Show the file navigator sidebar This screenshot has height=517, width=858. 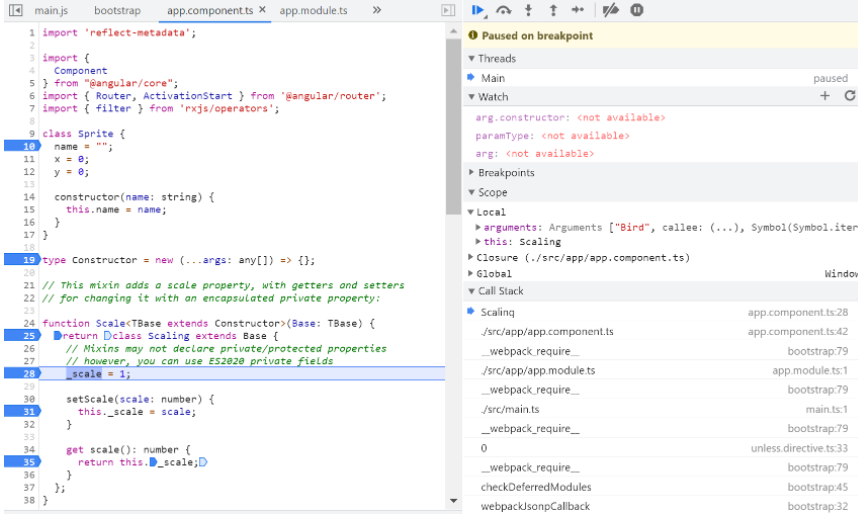(15, 10)
